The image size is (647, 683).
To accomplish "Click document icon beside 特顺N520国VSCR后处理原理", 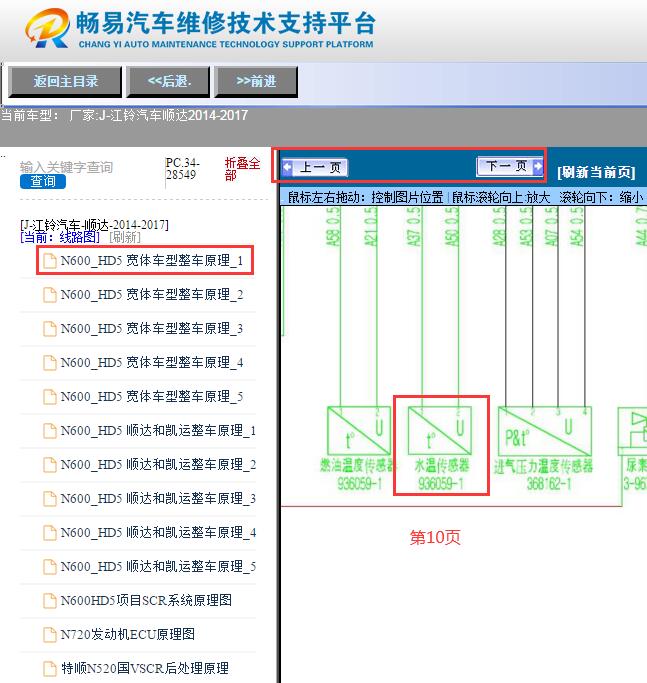I will tap(50, 668).
